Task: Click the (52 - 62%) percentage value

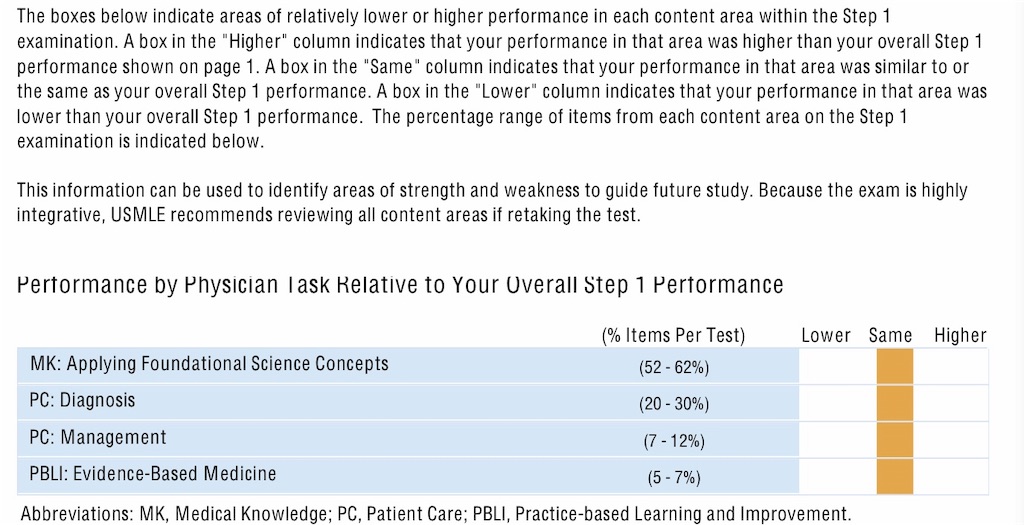Action: [674, 368]
